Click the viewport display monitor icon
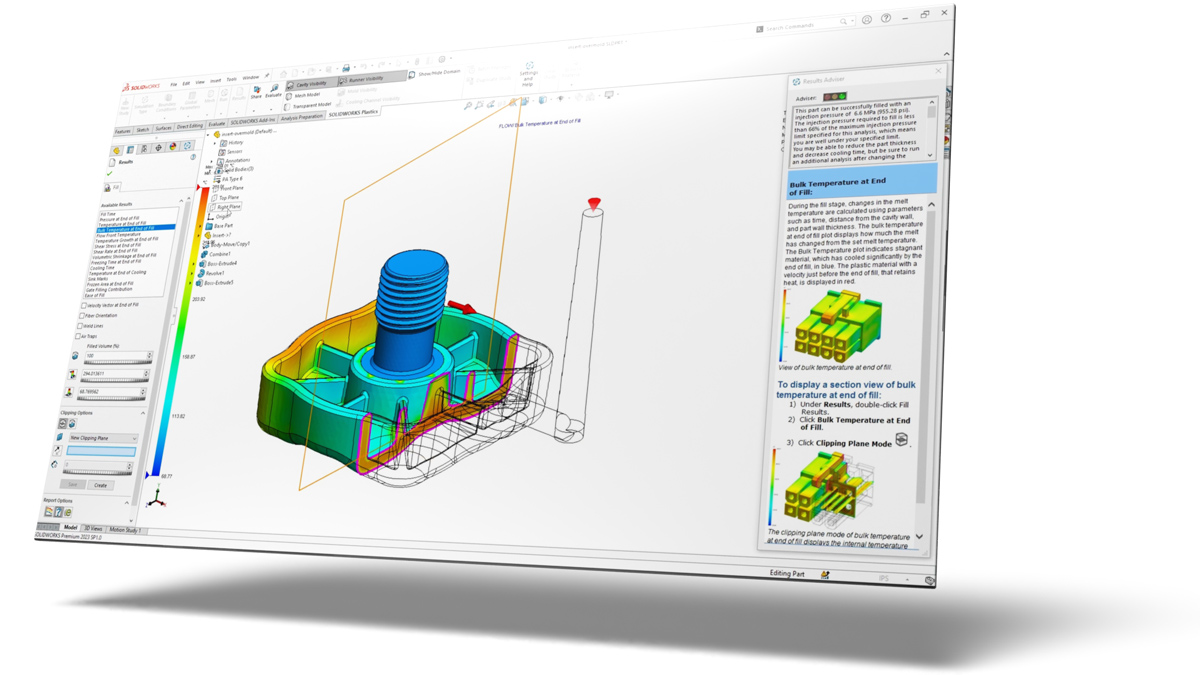Viewport: 1200px width, 675px height. click(x=609, y=94)
